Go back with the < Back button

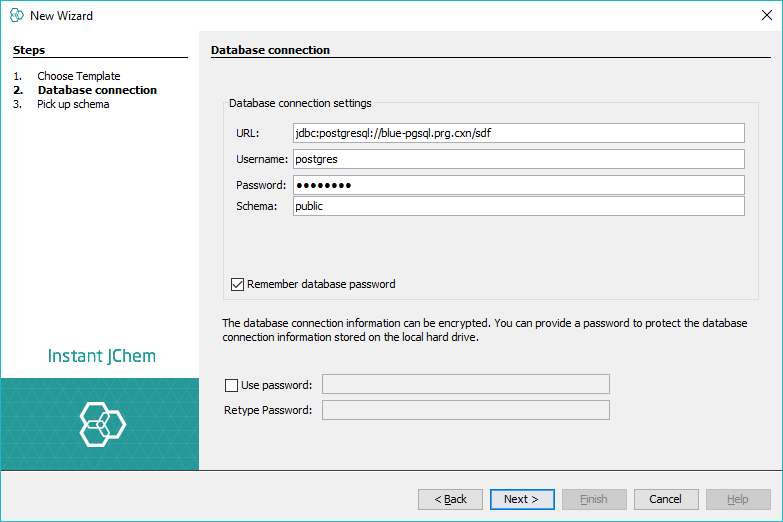tap(450, 499)
